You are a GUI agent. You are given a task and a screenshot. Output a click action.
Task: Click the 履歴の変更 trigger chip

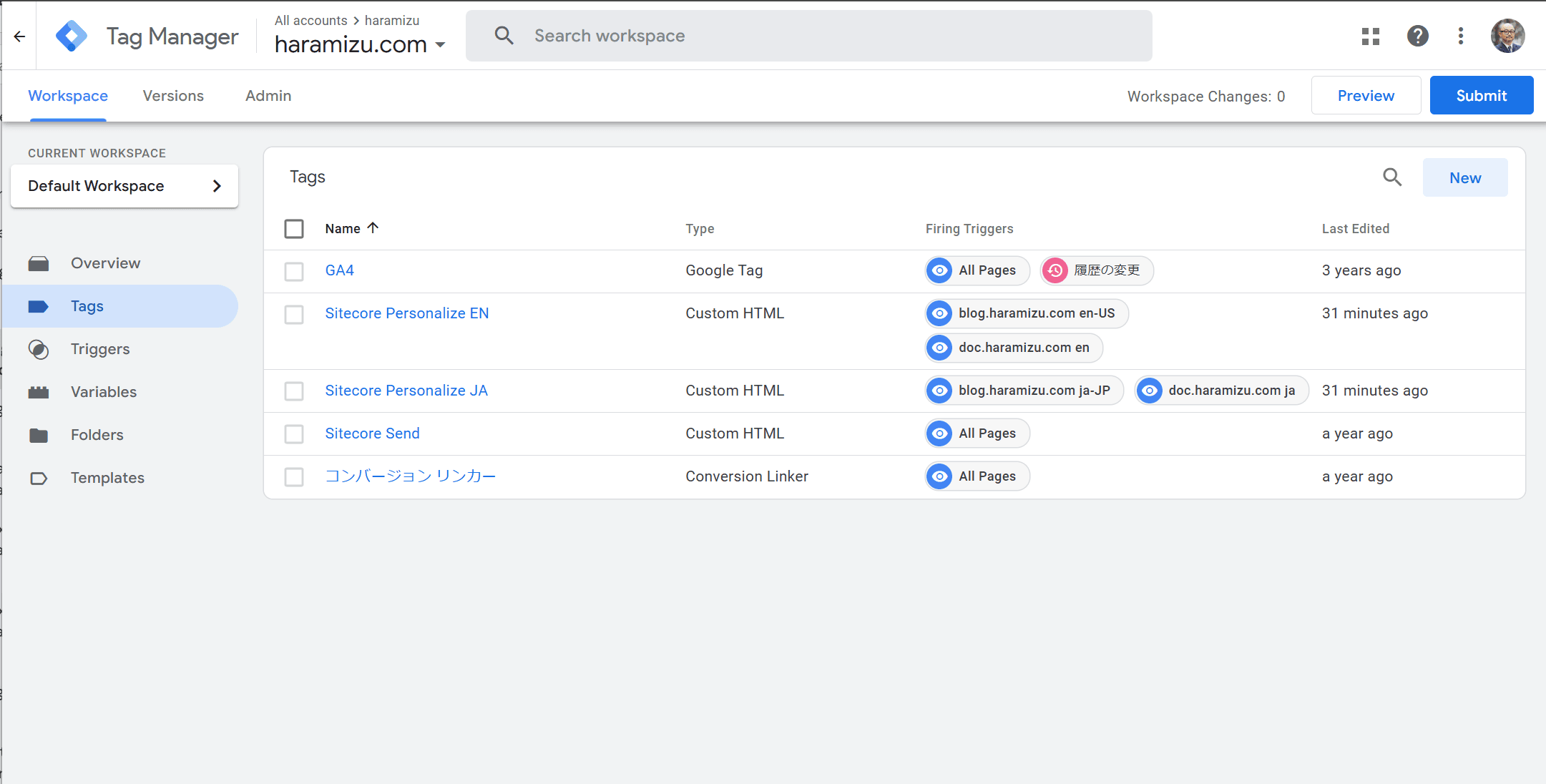1097,270
